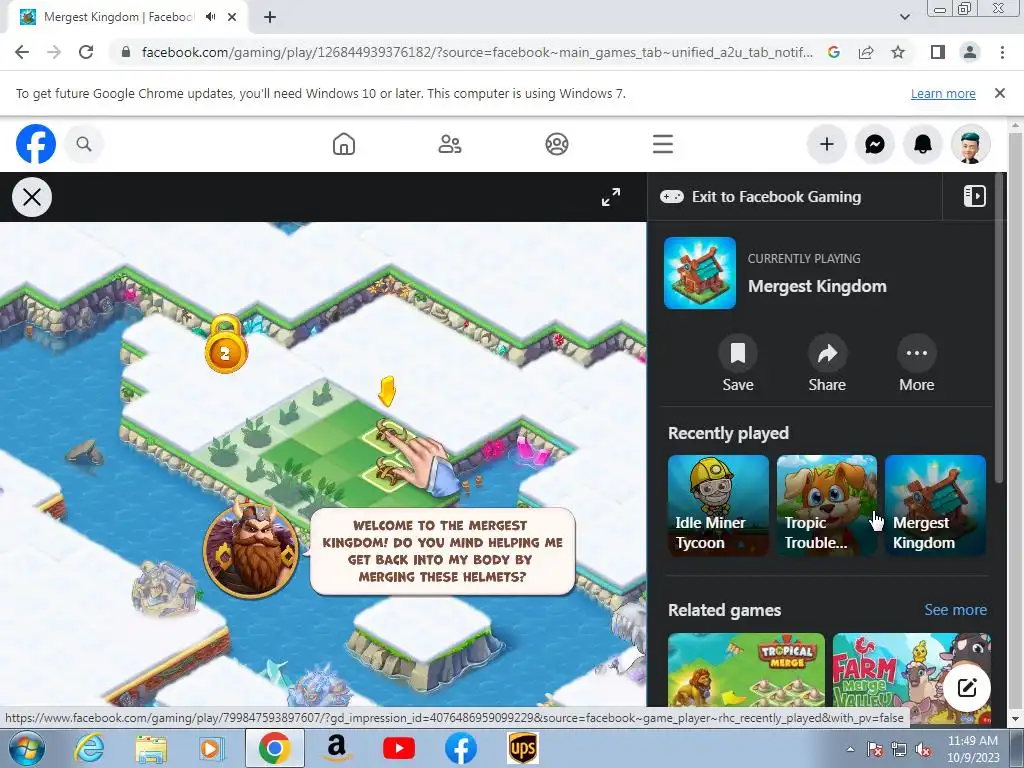
Task: Open the UPS taskbar shortcut
Action: point(522,748)
